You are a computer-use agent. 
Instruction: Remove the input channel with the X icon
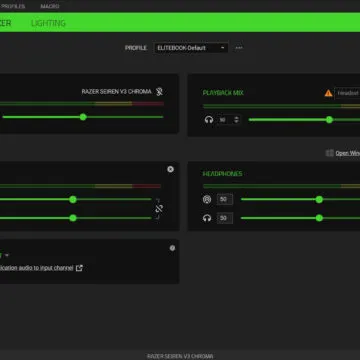170,169
